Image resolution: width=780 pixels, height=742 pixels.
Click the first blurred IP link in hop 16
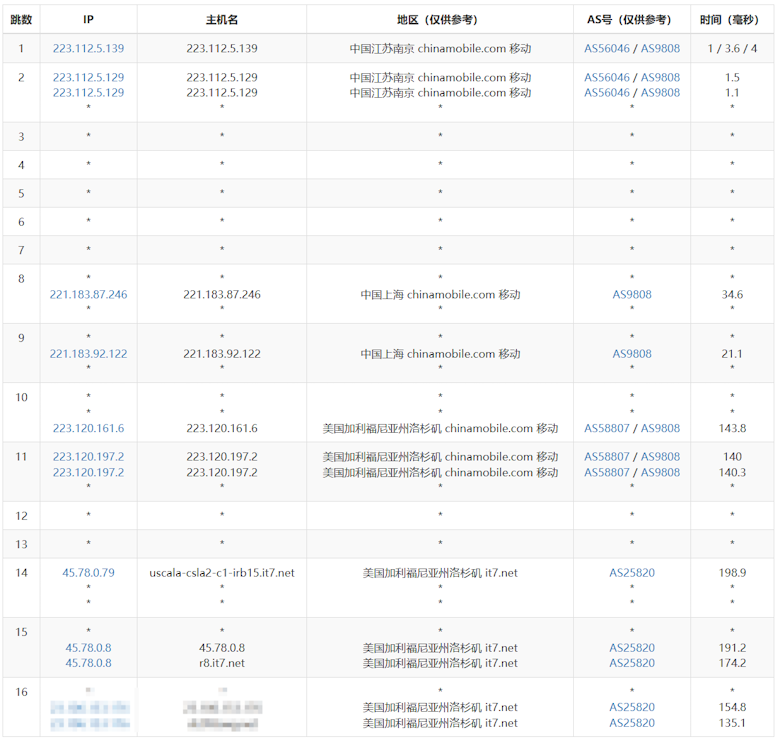pos(90,707)
